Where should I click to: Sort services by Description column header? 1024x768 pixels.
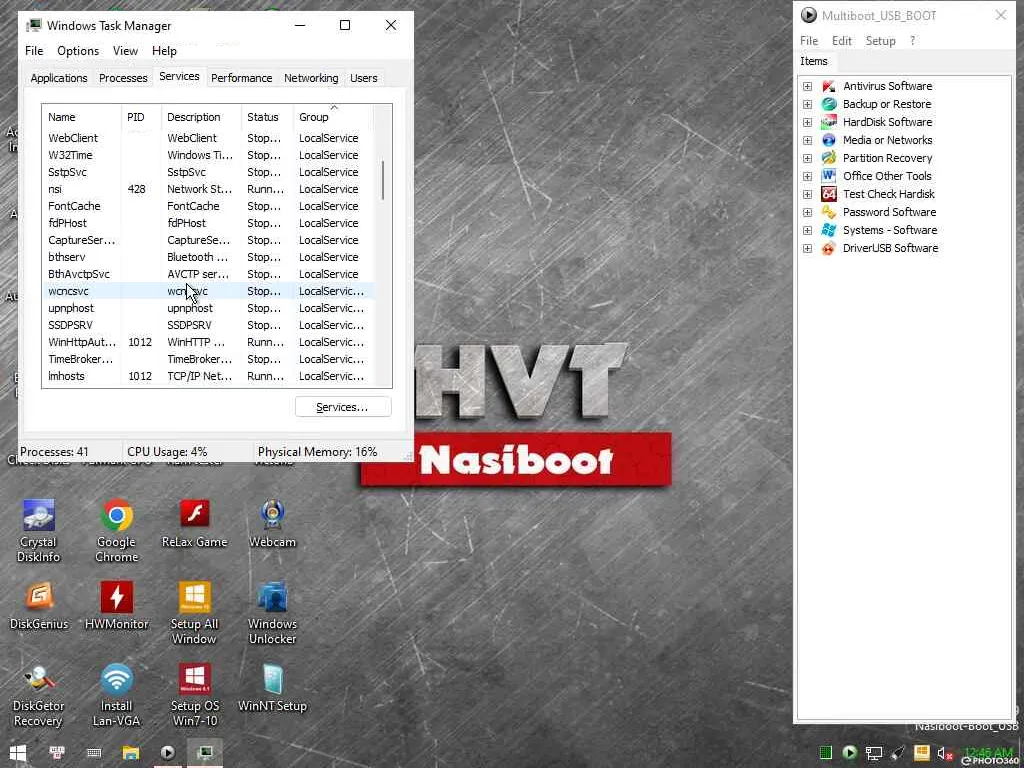click(201, 117)
